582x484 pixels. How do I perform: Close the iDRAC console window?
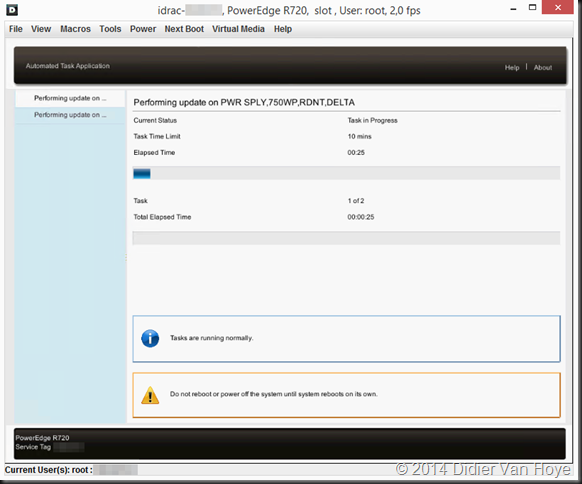(558, 7)
